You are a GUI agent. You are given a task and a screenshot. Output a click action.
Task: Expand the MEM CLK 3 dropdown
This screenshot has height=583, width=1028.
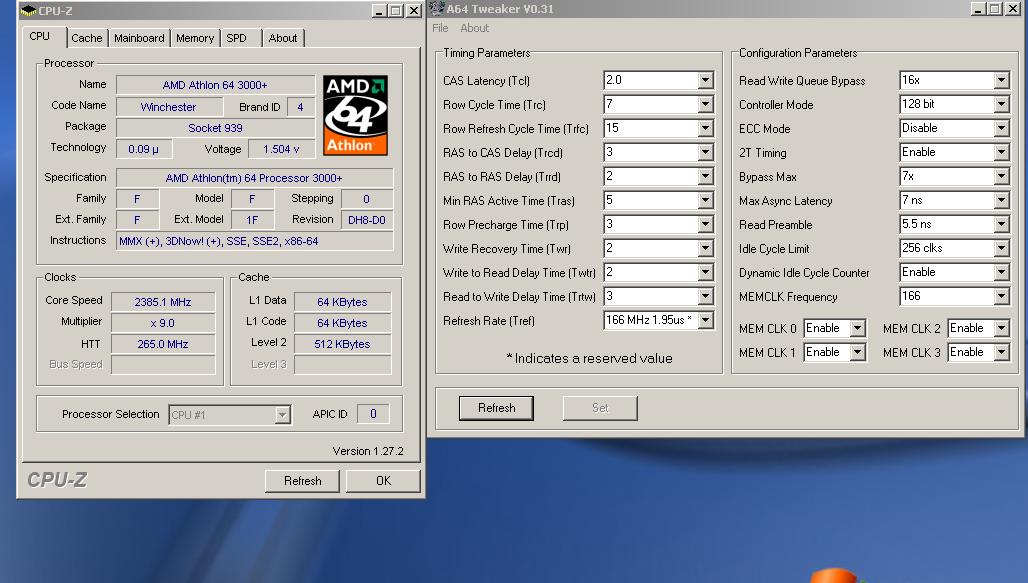click(1001, 352)
